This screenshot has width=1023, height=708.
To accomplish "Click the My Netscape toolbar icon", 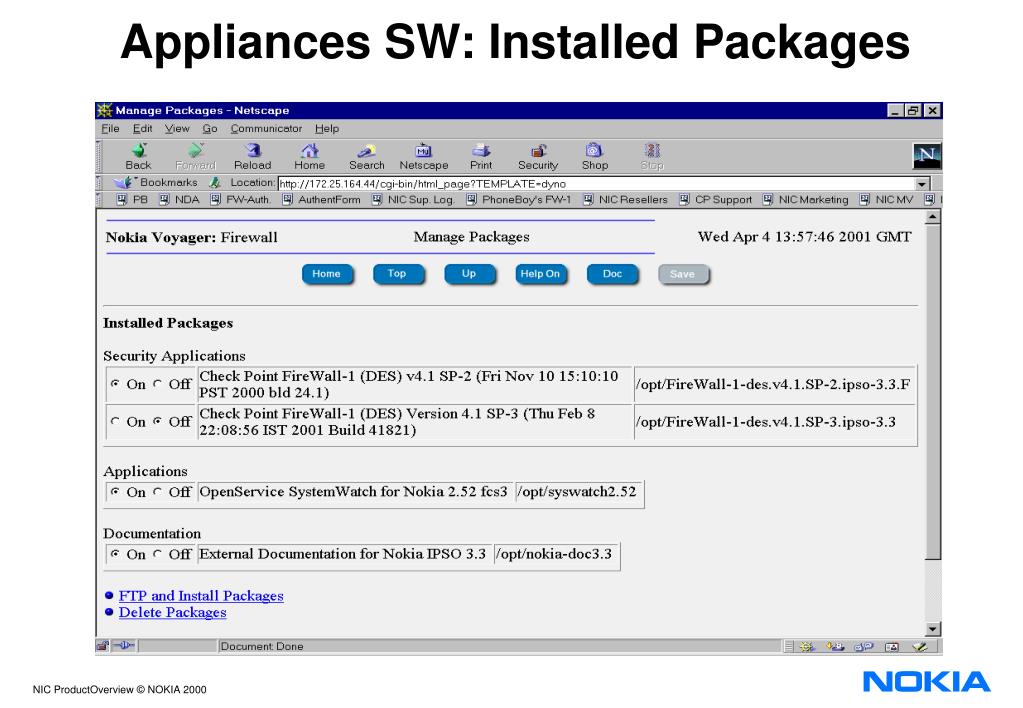I will pos(423,157).
